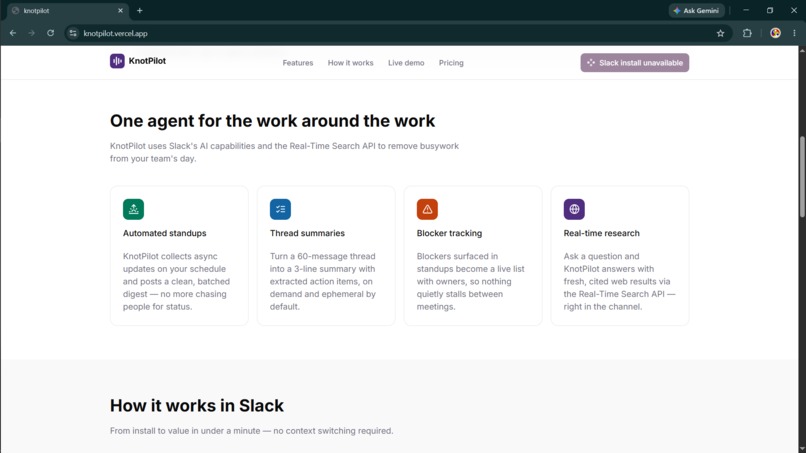
Task: Open the How it works nav link
Action: [351, 63]
